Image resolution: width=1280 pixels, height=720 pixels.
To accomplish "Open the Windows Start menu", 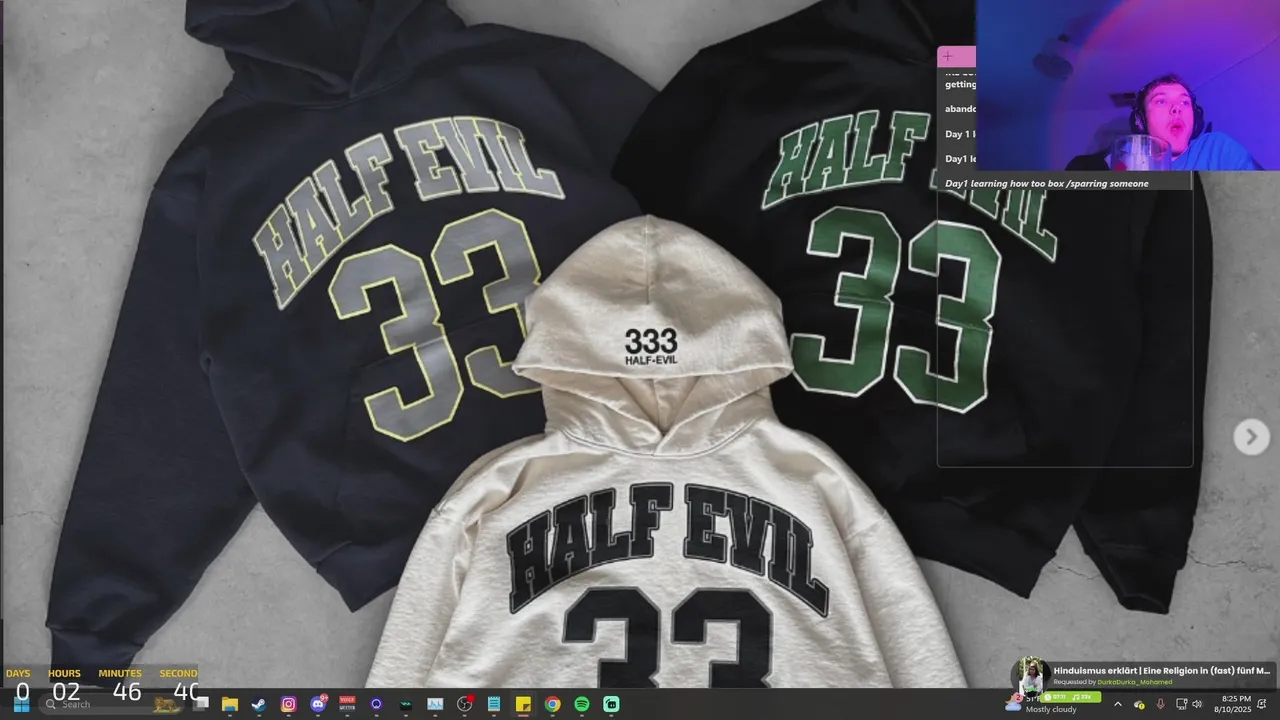I will click(x=21, y=704).
